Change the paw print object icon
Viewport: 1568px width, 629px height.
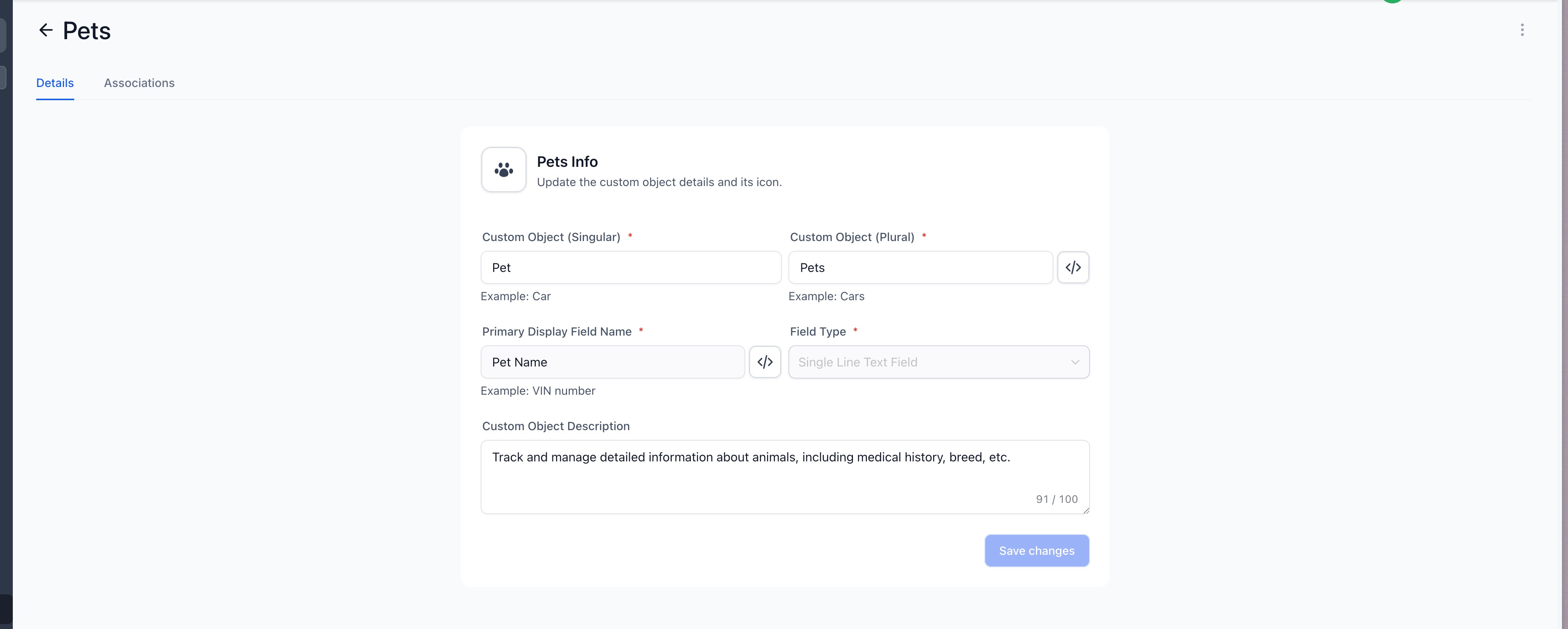(x=503, y=170)
